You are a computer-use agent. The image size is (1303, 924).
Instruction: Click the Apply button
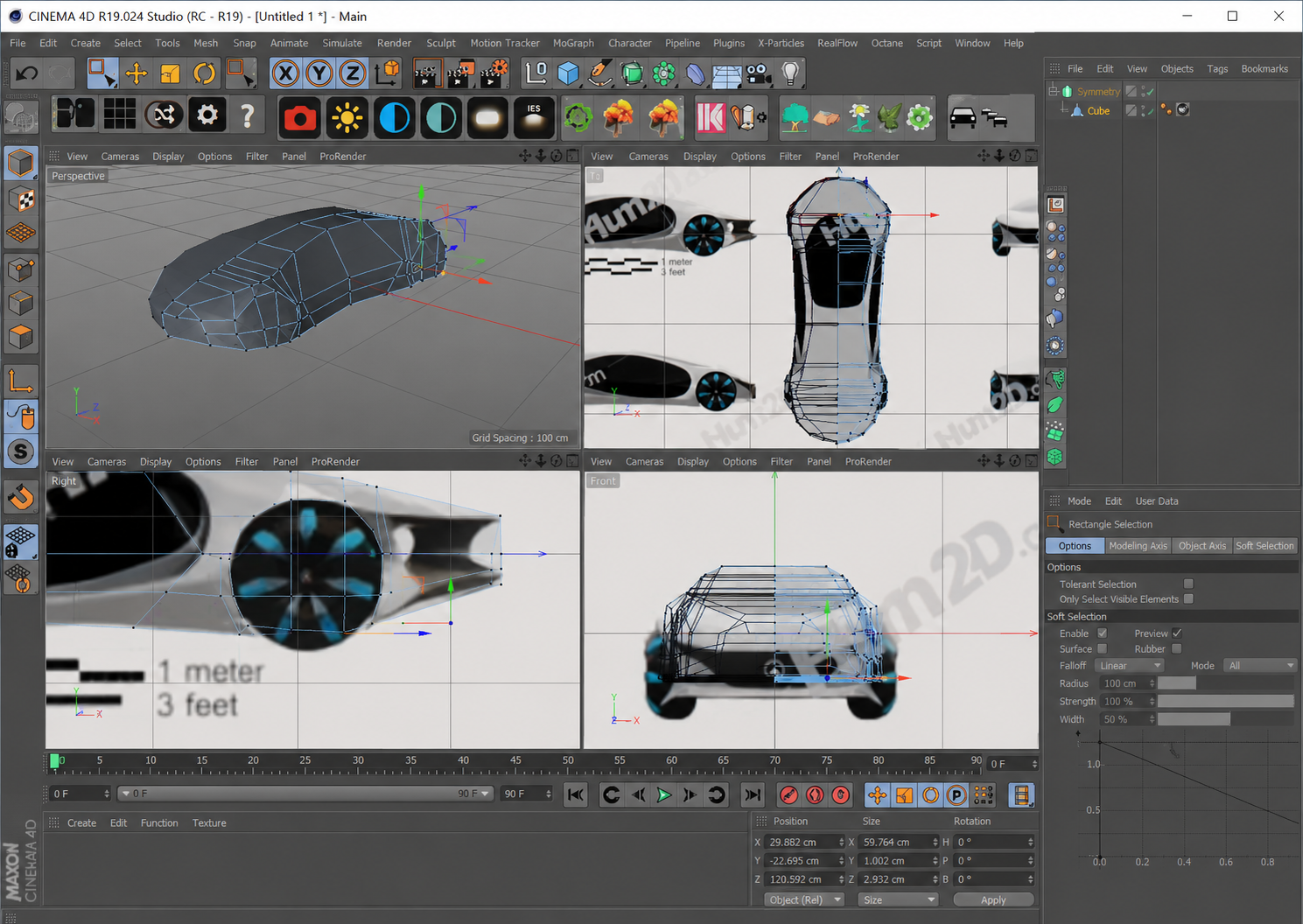[993, 899]
